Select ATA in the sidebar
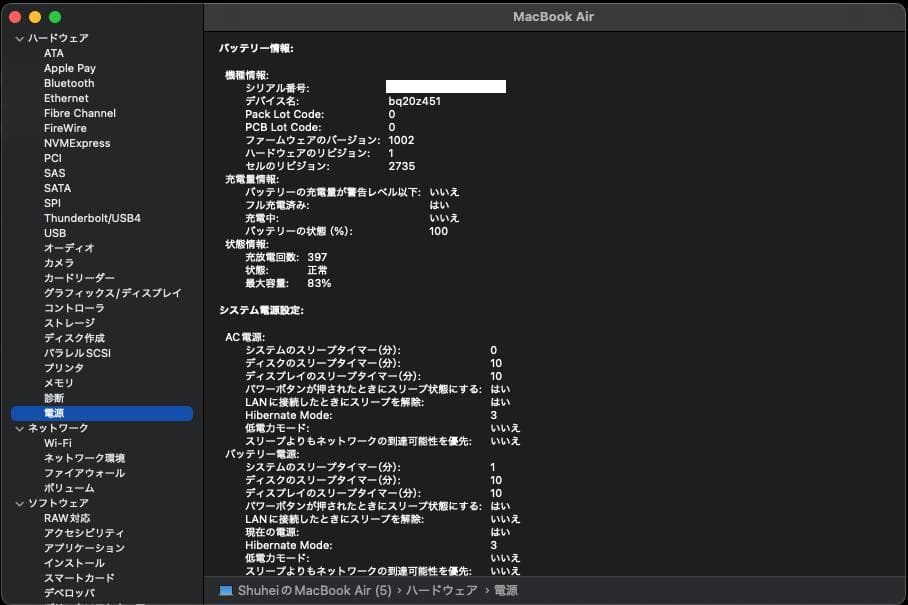 tap(54, 53)
